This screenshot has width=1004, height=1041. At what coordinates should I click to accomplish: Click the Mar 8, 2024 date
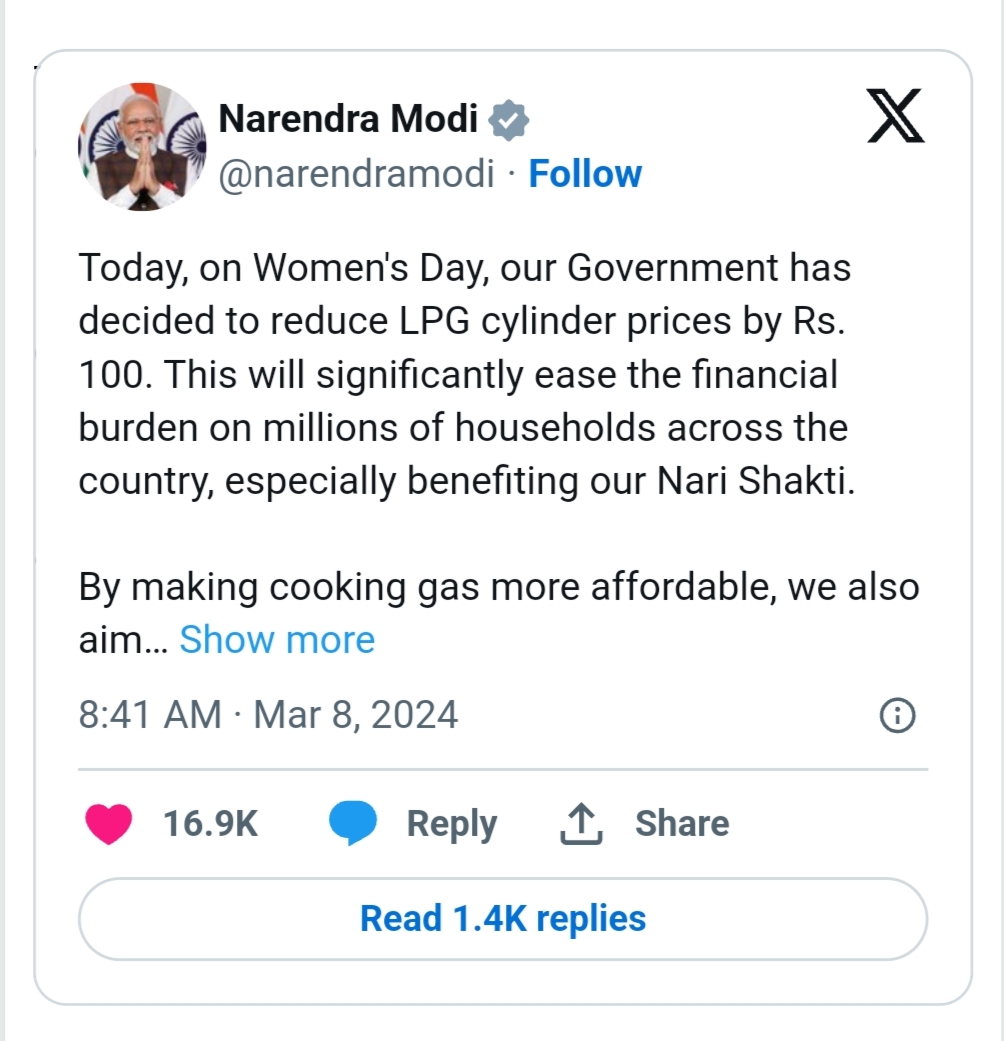(356, 716)
